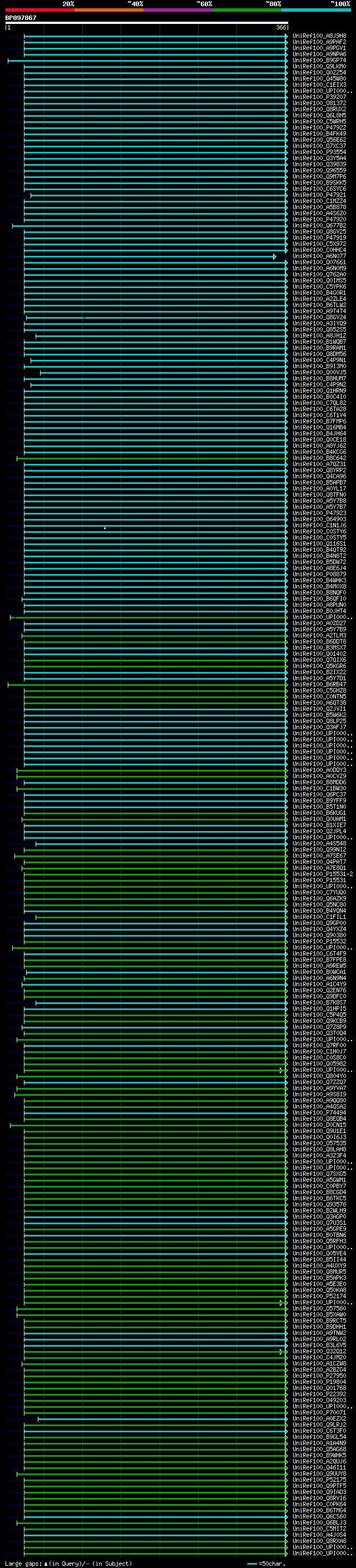Select the UniRef100_B3MSX7 label
This screenshot has width=356, height=1568.
tap(319, 647)
